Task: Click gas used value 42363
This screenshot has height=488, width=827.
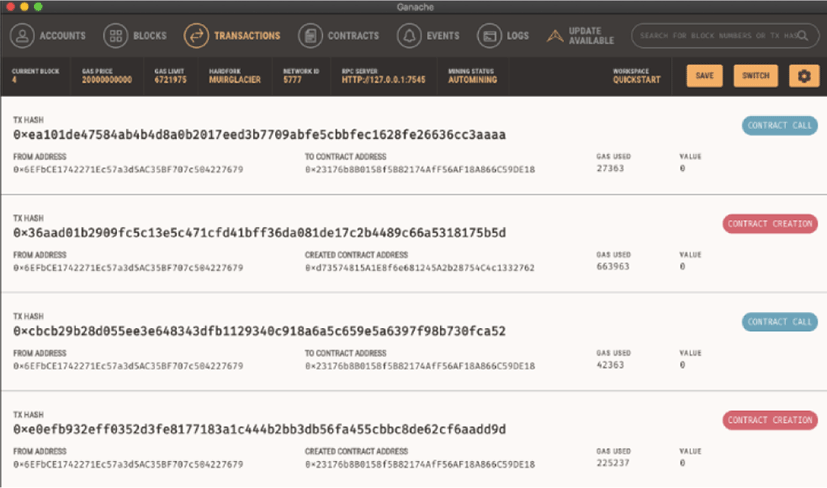Action: pos(610,365)
